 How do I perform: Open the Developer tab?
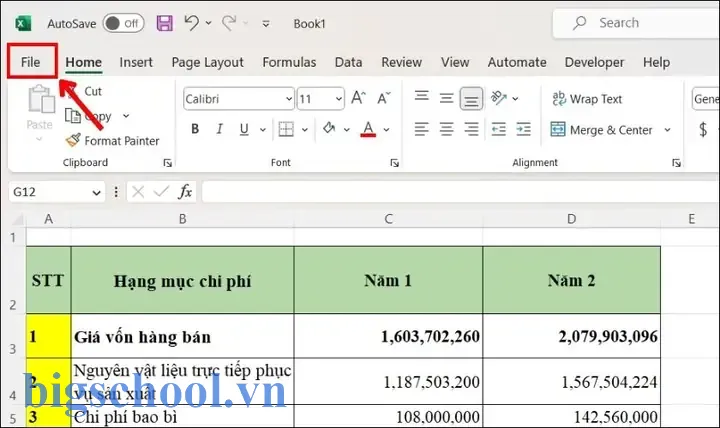click(x=595, y=62)
